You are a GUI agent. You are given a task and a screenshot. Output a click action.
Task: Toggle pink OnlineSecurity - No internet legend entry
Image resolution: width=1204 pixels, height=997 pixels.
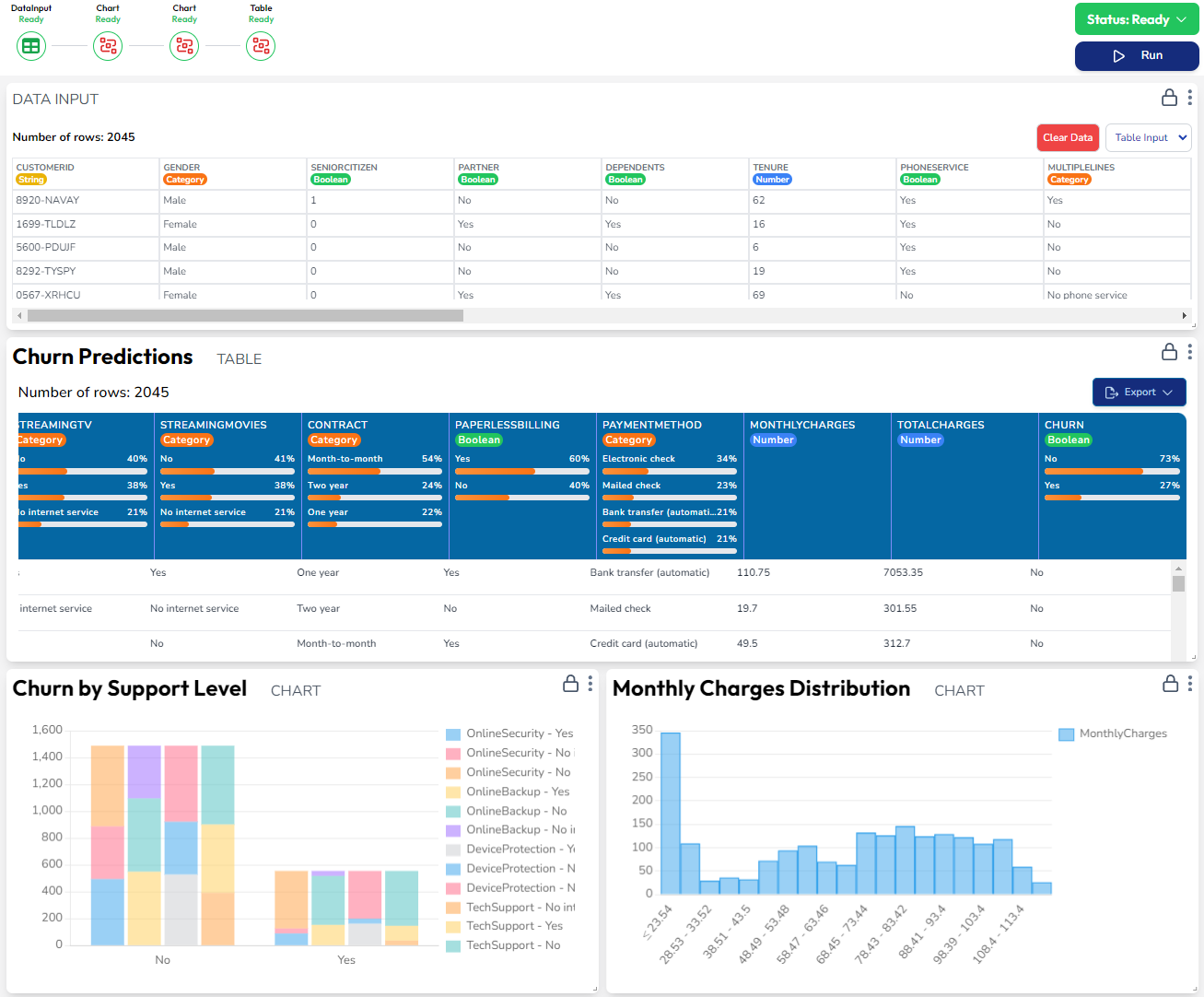click(510, 753)
